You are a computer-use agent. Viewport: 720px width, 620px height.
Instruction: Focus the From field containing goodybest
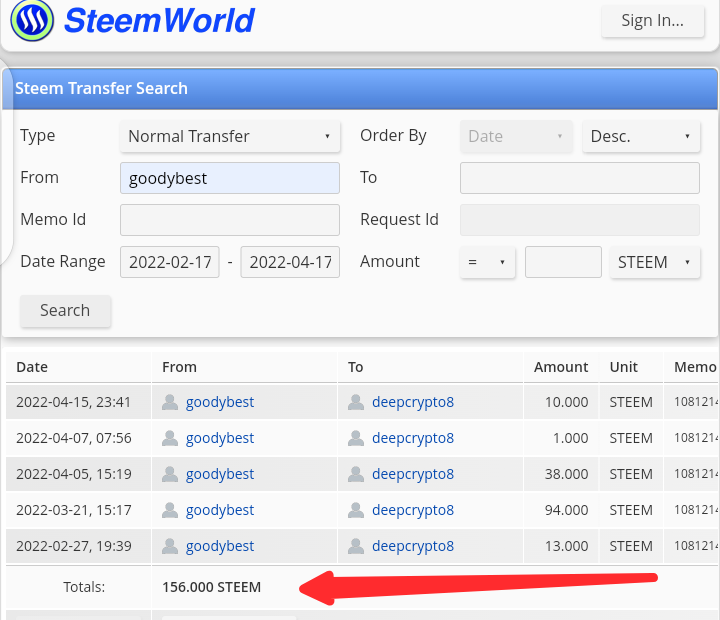click(230, 178)
